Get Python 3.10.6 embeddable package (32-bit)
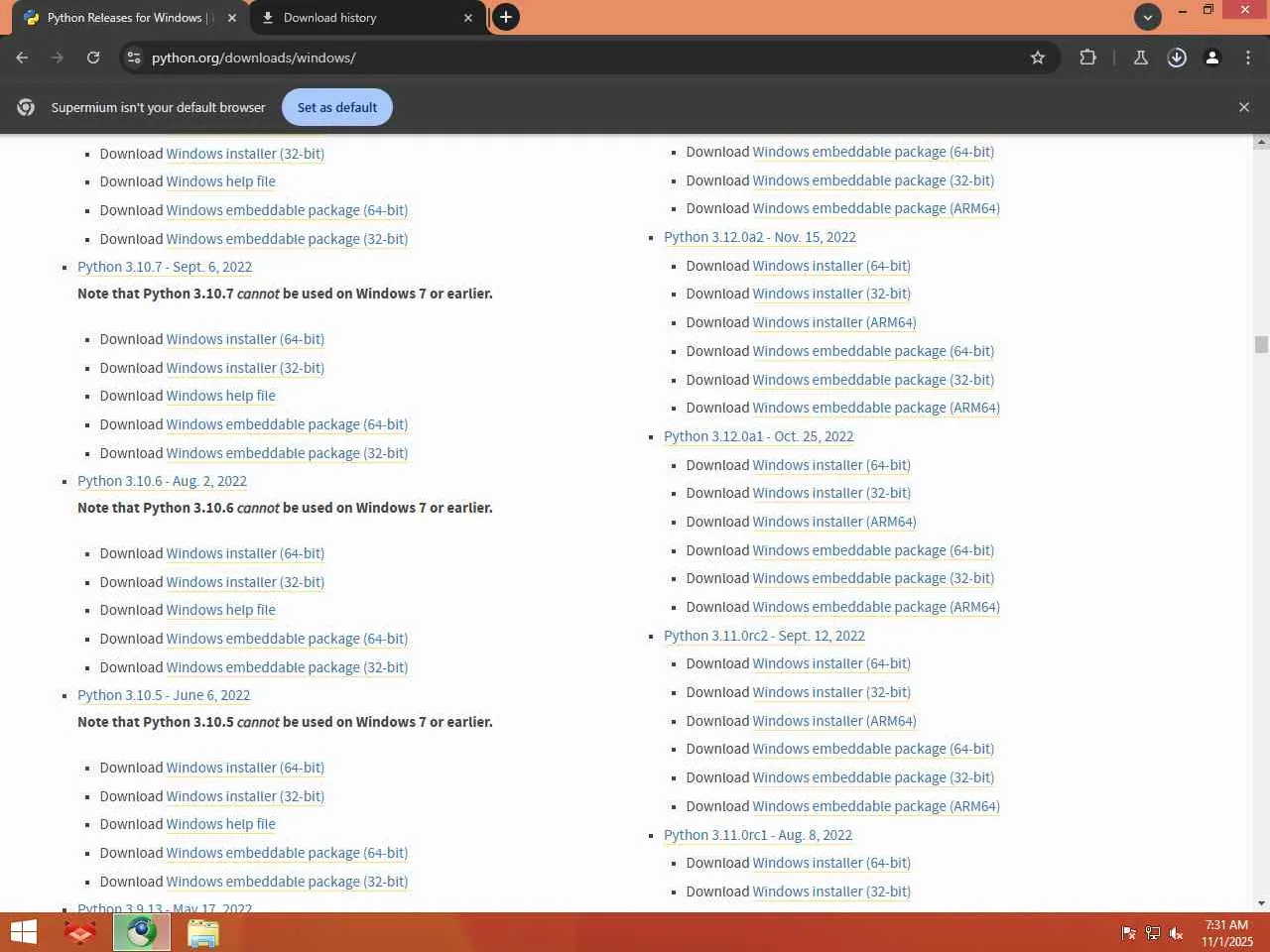The width and height of the screenshot is (1270, 952). pyautogui.click(x=287, y=667)
